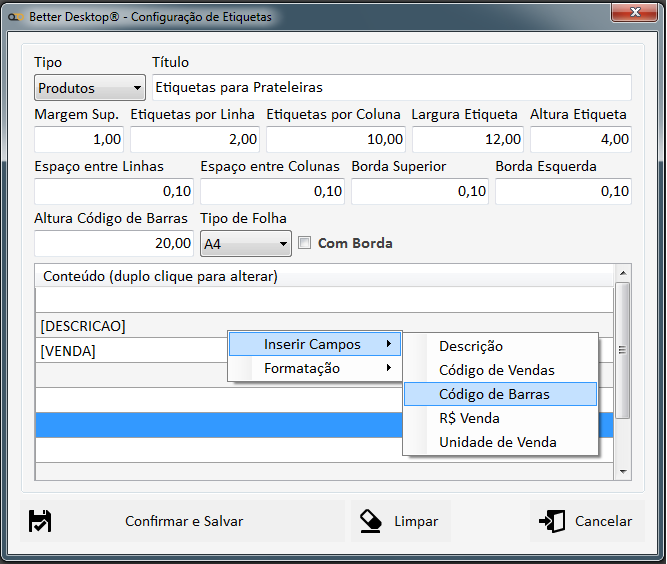The image size is (667, 564).
Task: Click the Better Desktop title bar icon
Action: [16, 17]
